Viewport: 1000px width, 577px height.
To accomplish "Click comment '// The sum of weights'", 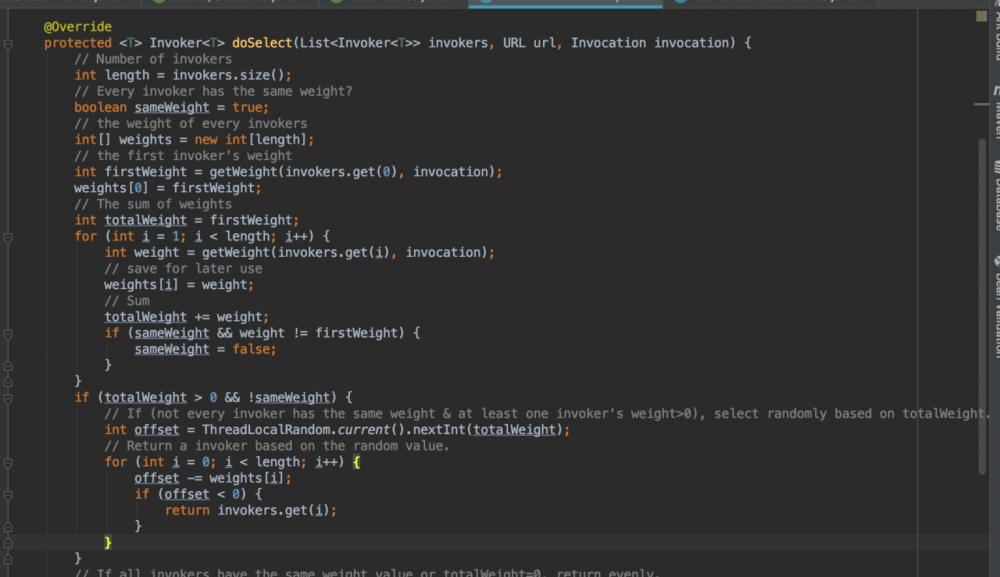I will coord(153,204).
